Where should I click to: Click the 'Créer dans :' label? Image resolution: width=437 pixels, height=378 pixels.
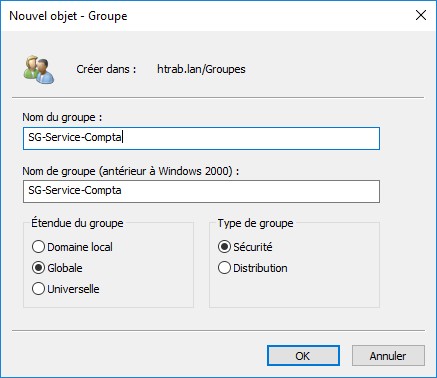106,69
